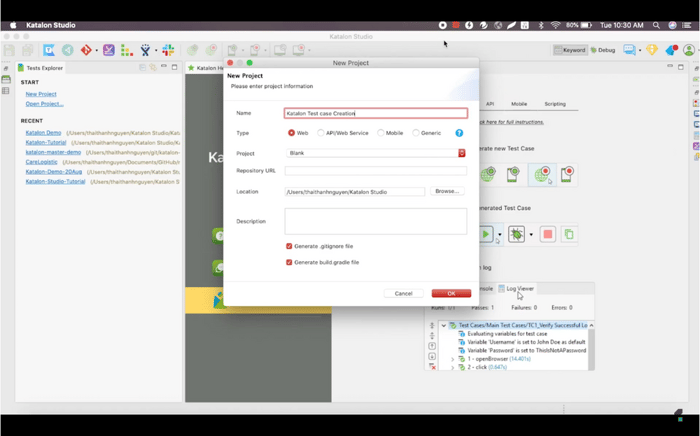
Task: Click OK to create the project
Action: [451, 293]
